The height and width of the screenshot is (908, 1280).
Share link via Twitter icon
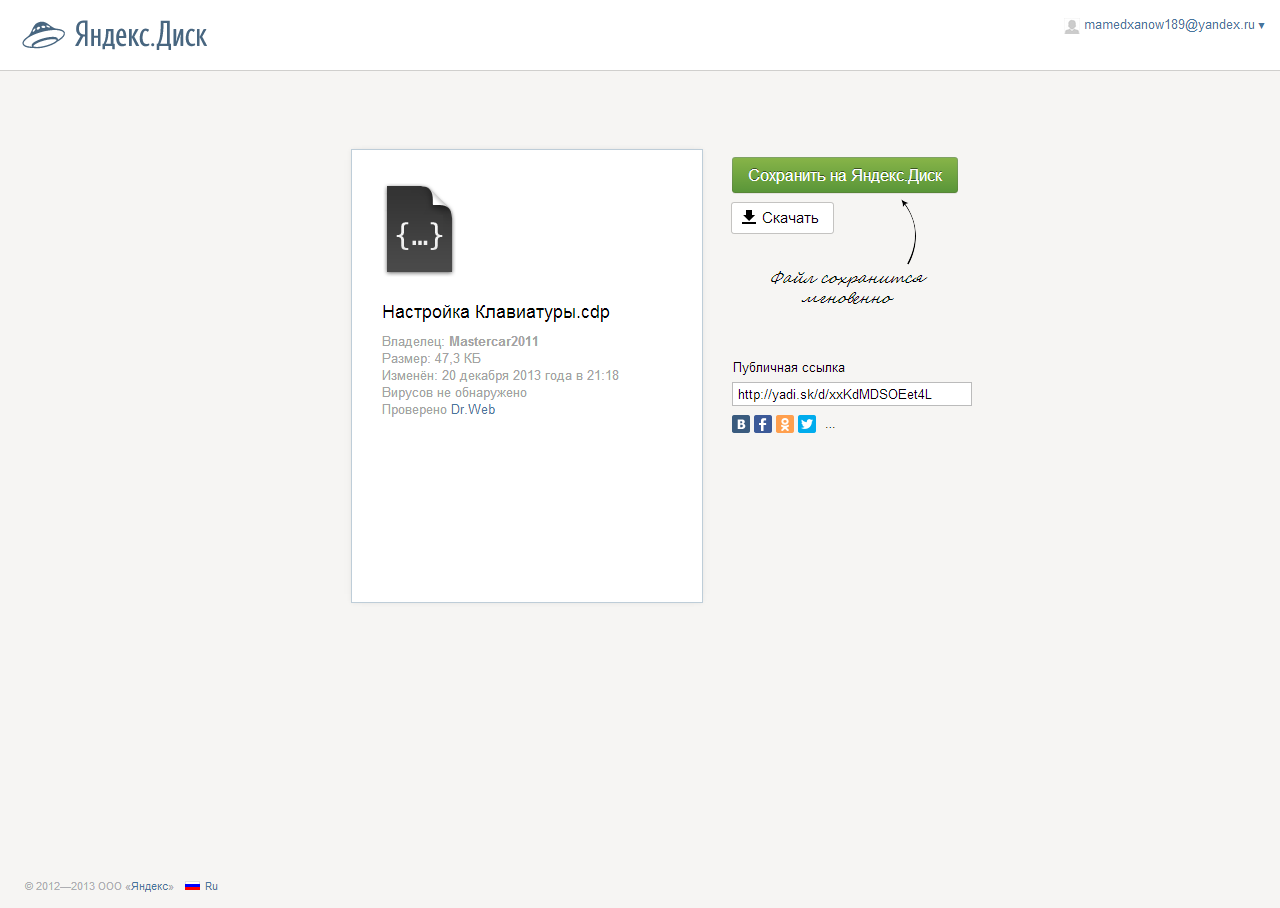[x=807, y=424]
